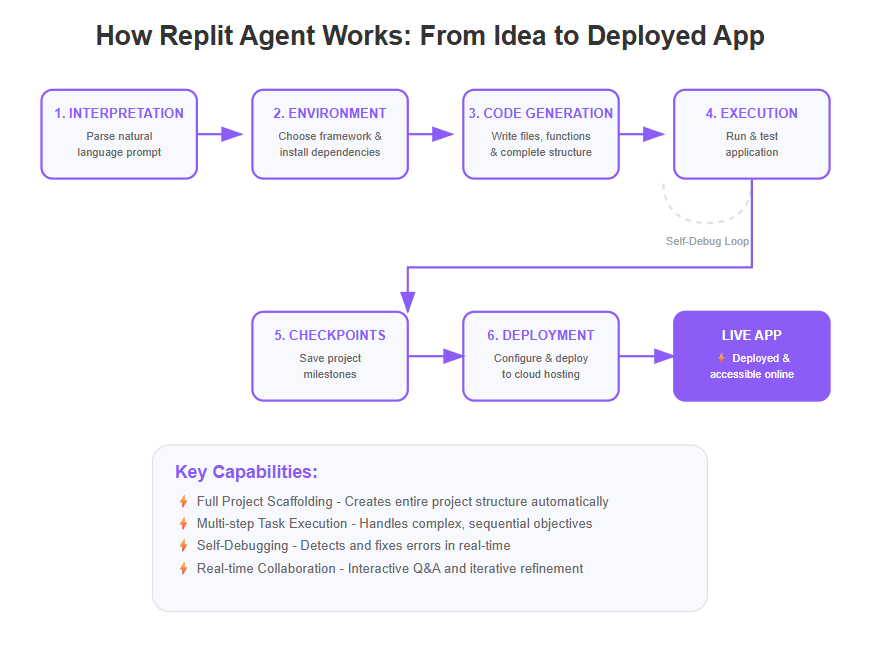Select the 2. ENVIRONMENT step box
The height and width of the screenshot is (646, 875).
tap(330, 134)
